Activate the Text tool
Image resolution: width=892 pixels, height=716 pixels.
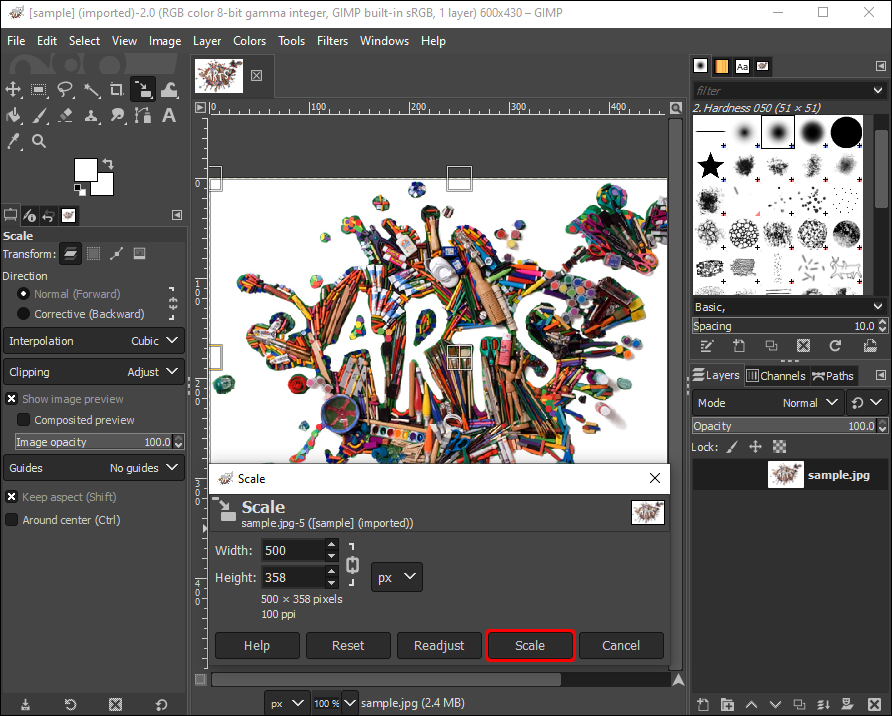[x=170, y=116]
